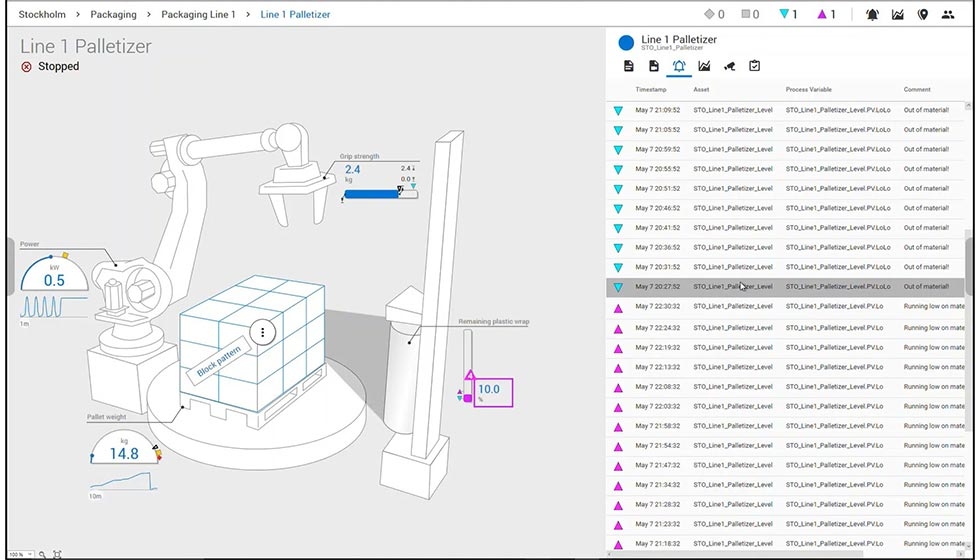Viewport: 980px width, 560px height.
Task: Click the fit-to-screen icon at bottom left
Action: click(x=57, y=554)
